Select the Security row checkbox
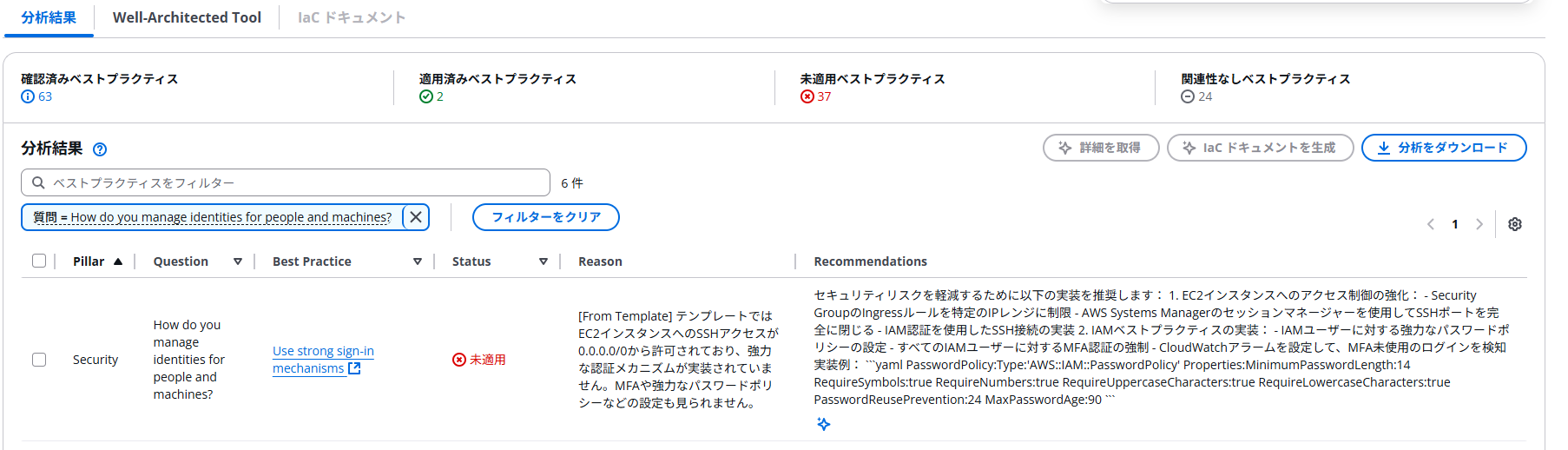Viewport: 1568px width, 450px height. pos(39,360)
